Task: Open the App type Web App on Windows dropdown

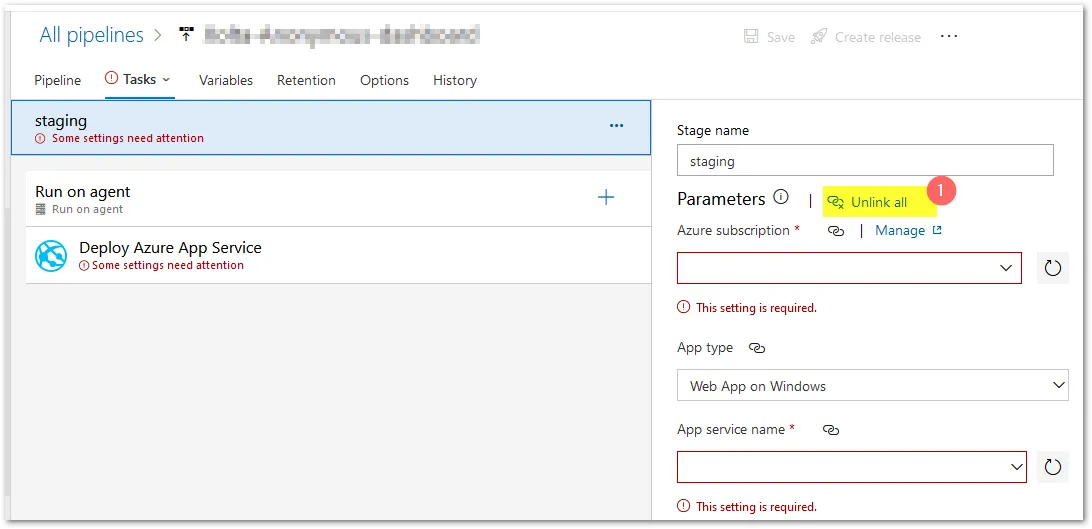Action: coord(873,385)
